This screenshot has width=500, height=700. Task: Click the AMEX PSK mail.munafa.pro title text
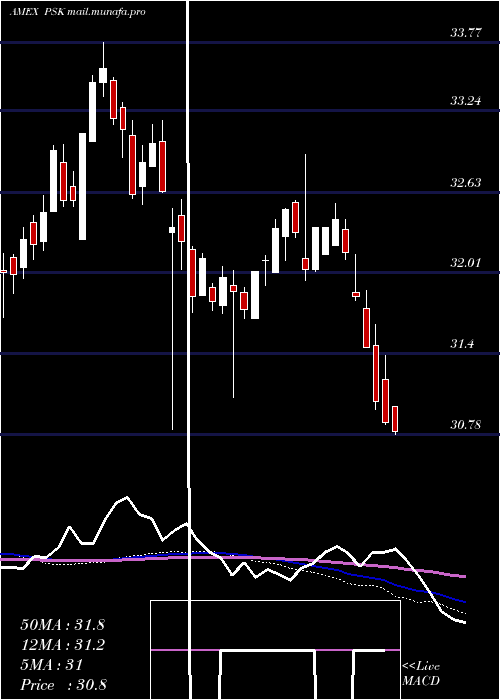77,12
